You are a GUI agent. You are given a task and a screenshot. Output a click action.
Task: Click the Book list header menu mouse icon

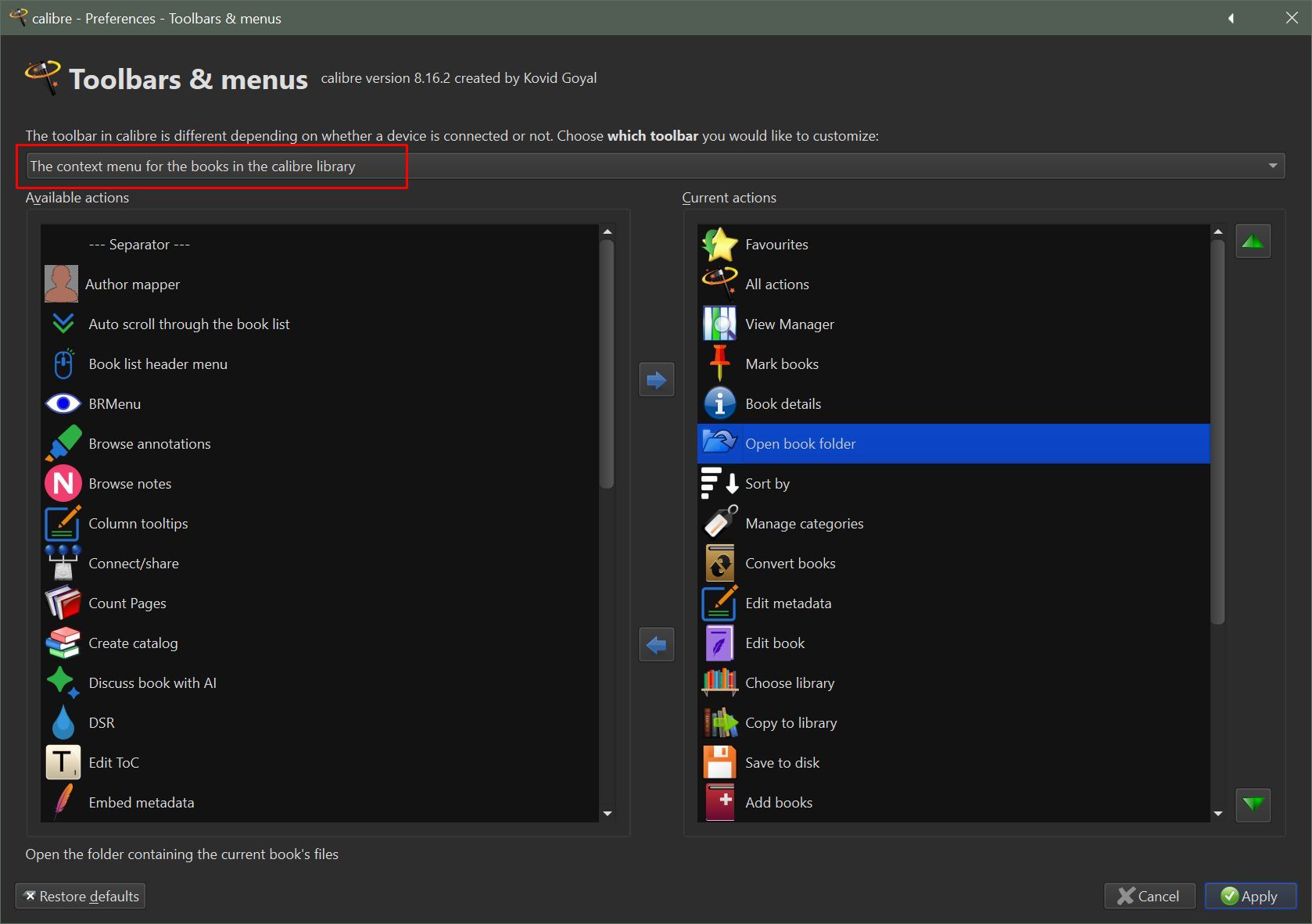click(63, 364)
